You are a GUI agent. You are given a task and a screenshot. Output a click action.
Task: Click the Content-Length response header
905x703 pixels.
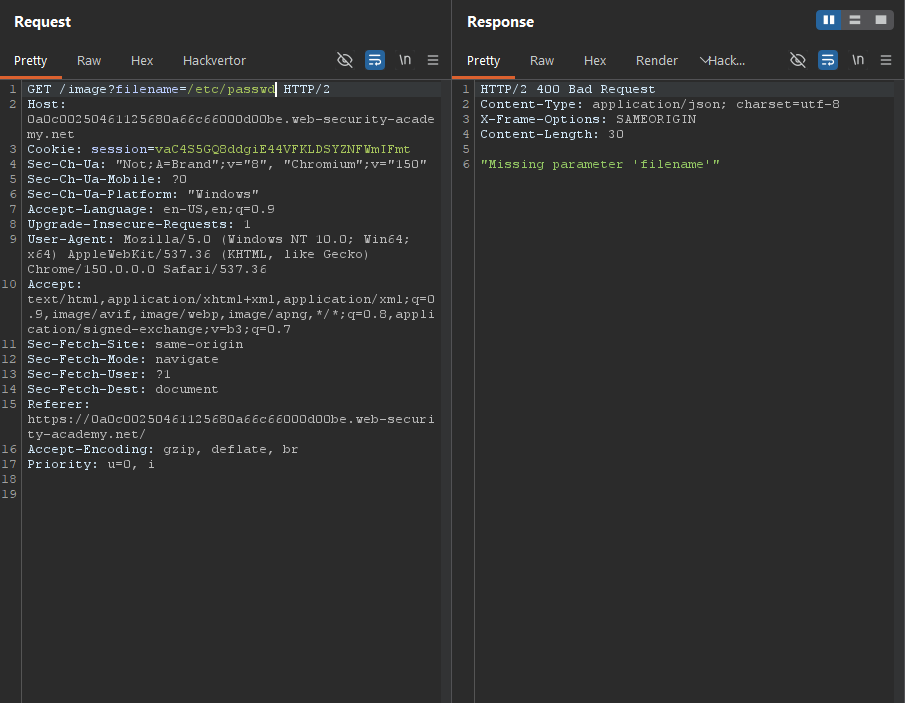point(552,134)
